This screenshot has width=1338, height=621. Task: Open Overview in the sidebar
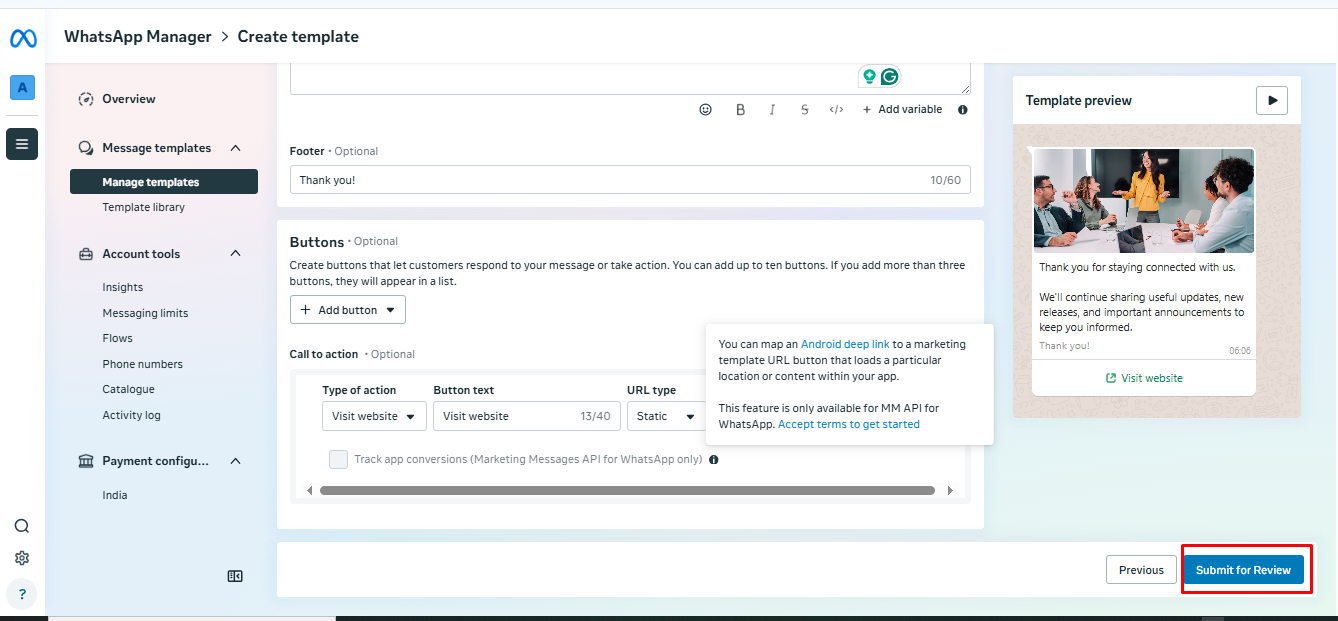[x=129, y=99]
